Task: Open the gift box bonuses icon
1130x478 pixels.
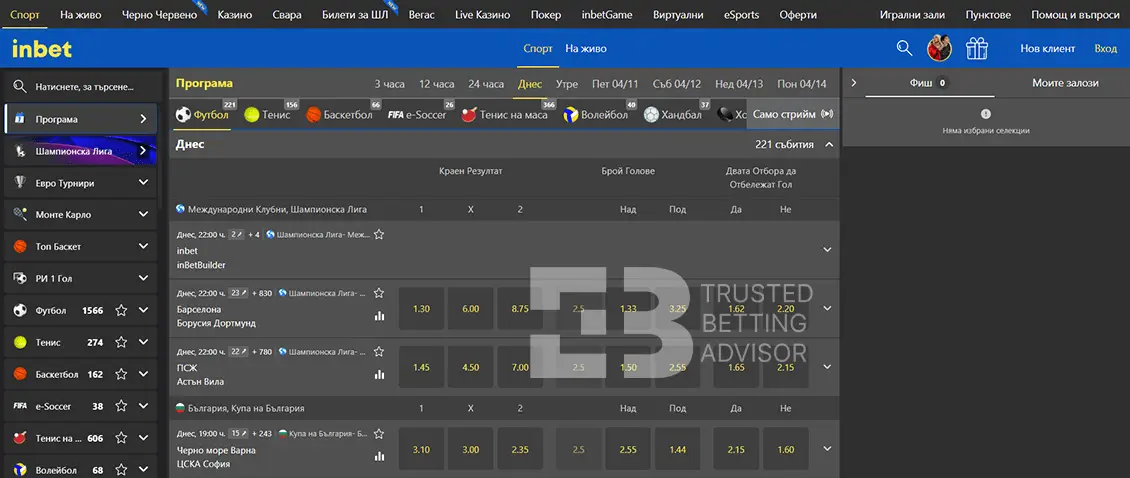Action: click(x=977, y=48)
